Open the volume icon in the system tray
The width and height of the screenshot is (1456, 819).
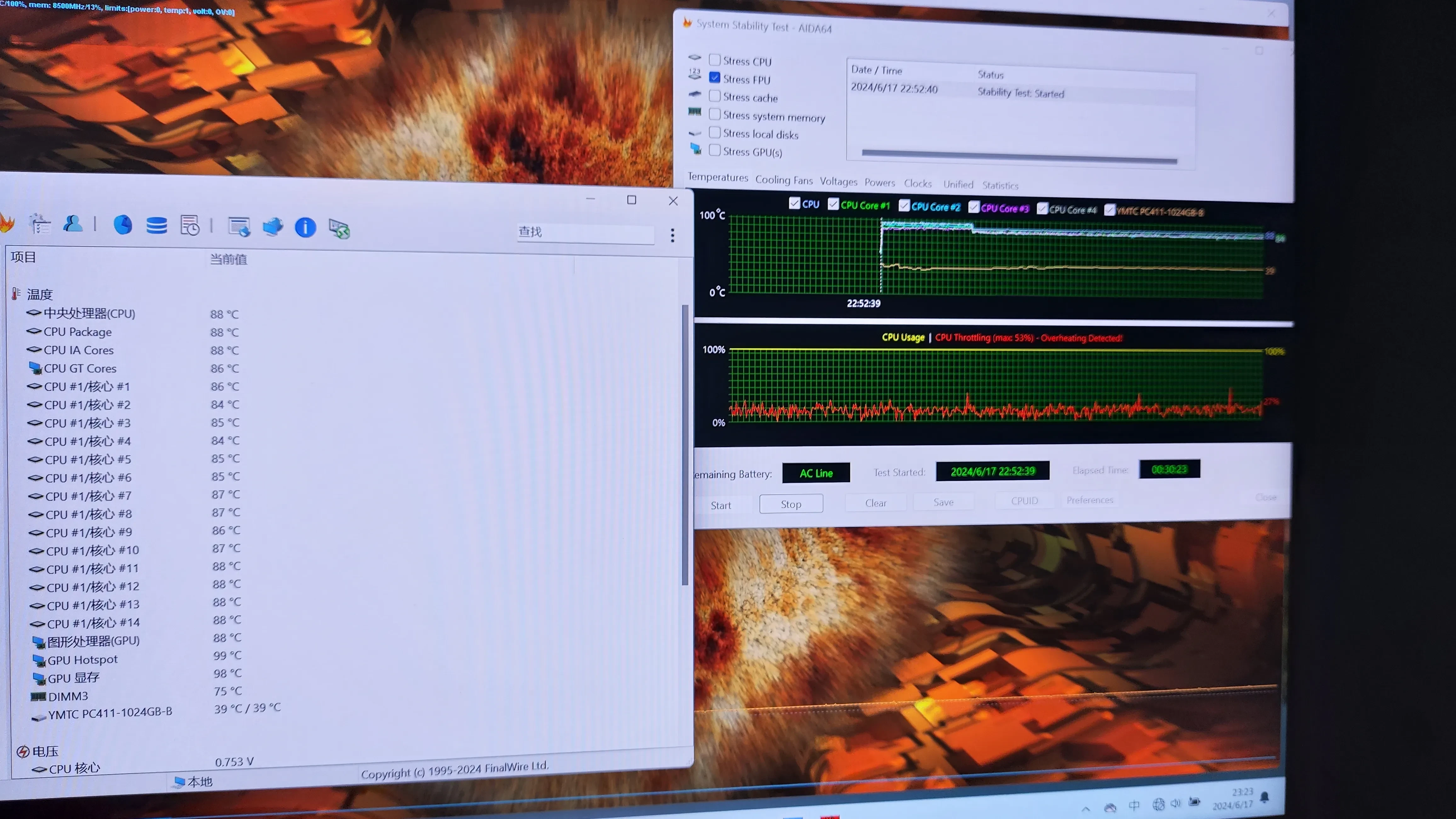[1176, 804]
